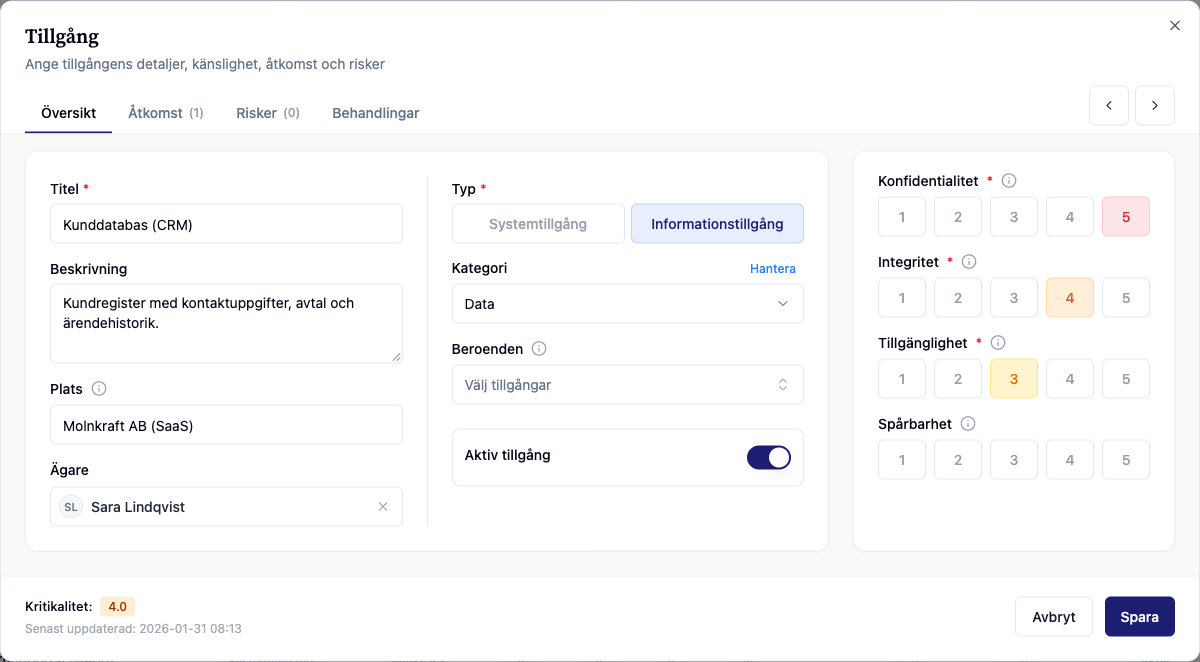The image size is (1200, 662).
Task: Open the Ägare selector with Sara Lindqvist
Action: point(226,507)
